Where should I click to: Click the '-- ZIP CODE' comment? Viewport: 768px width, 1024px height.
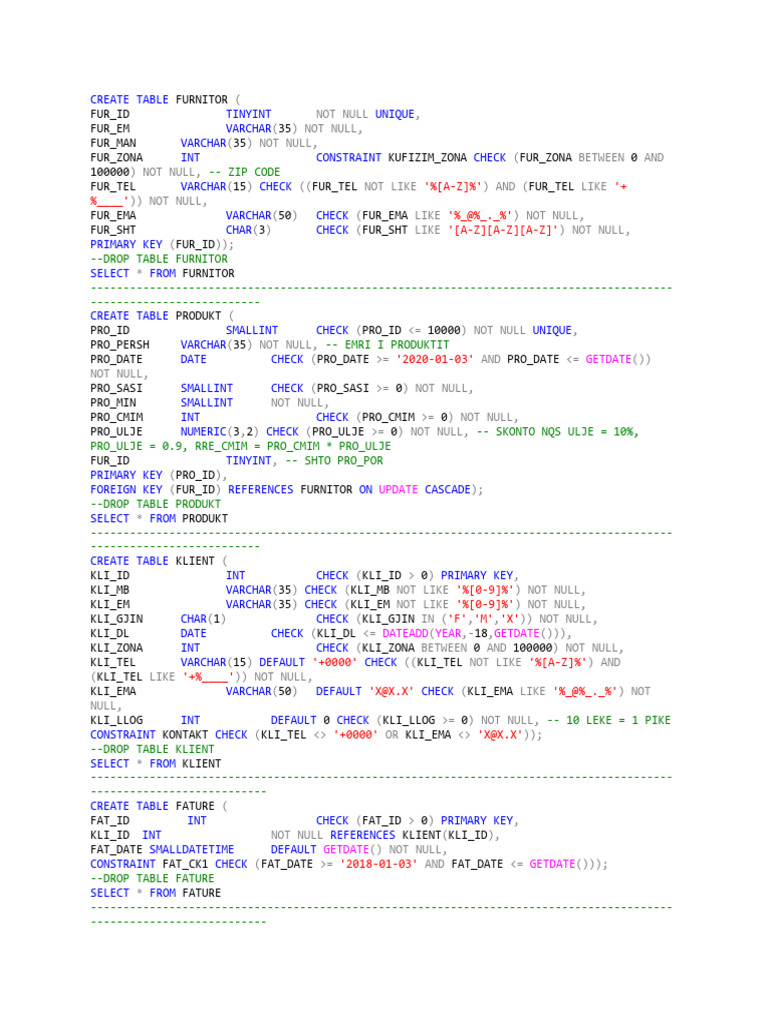(x=244, y=172)
